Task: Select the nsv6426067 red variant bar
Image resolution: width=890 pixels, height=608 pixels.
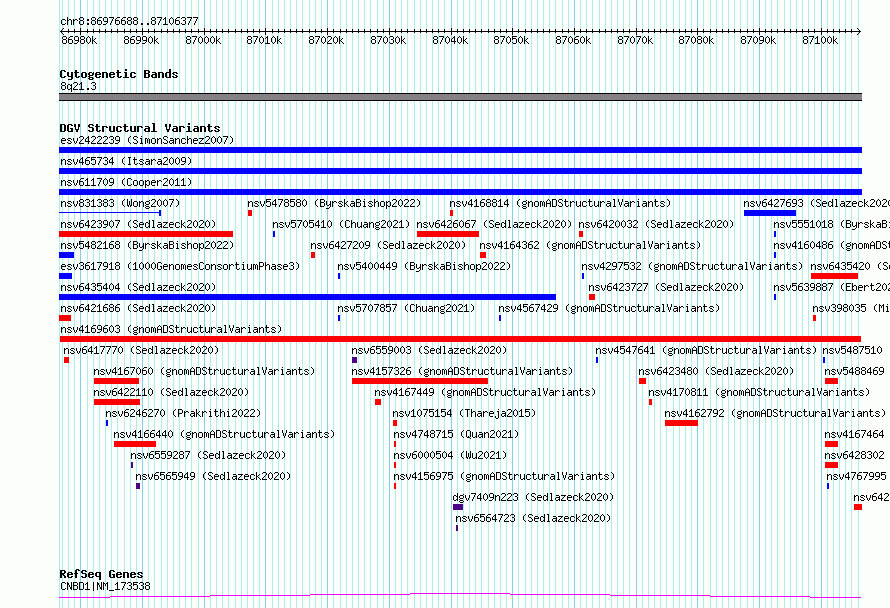Action: 448,234
